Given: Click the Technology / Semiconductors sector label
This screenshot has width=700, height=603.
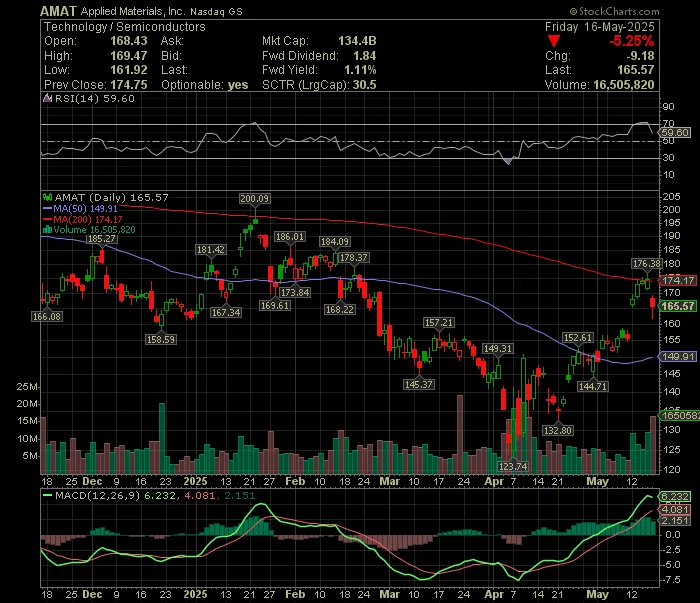Looking at the screenshot, I should click(x=125, y=27).
